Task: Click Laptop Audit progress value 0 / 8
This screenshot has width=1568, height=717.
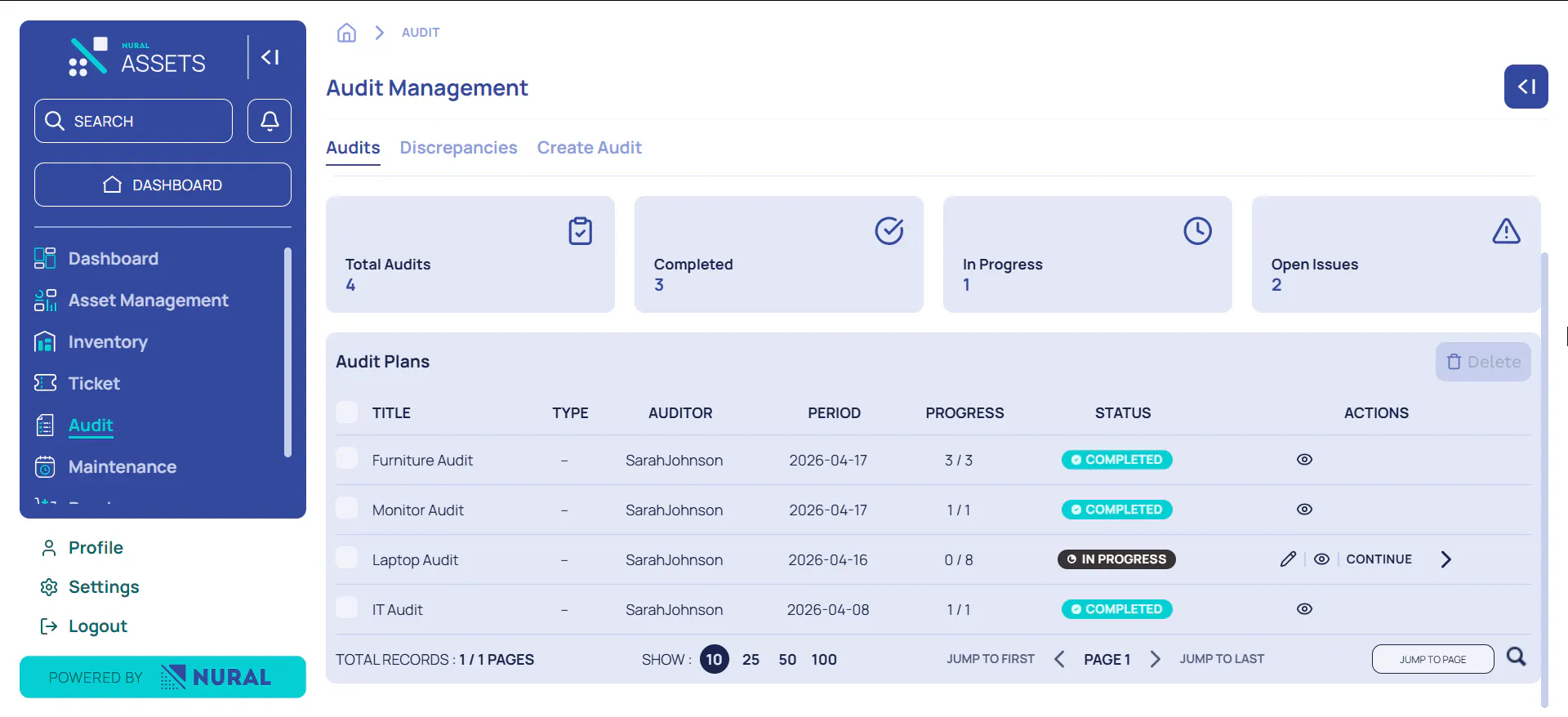Action: [x=959, y=560]
